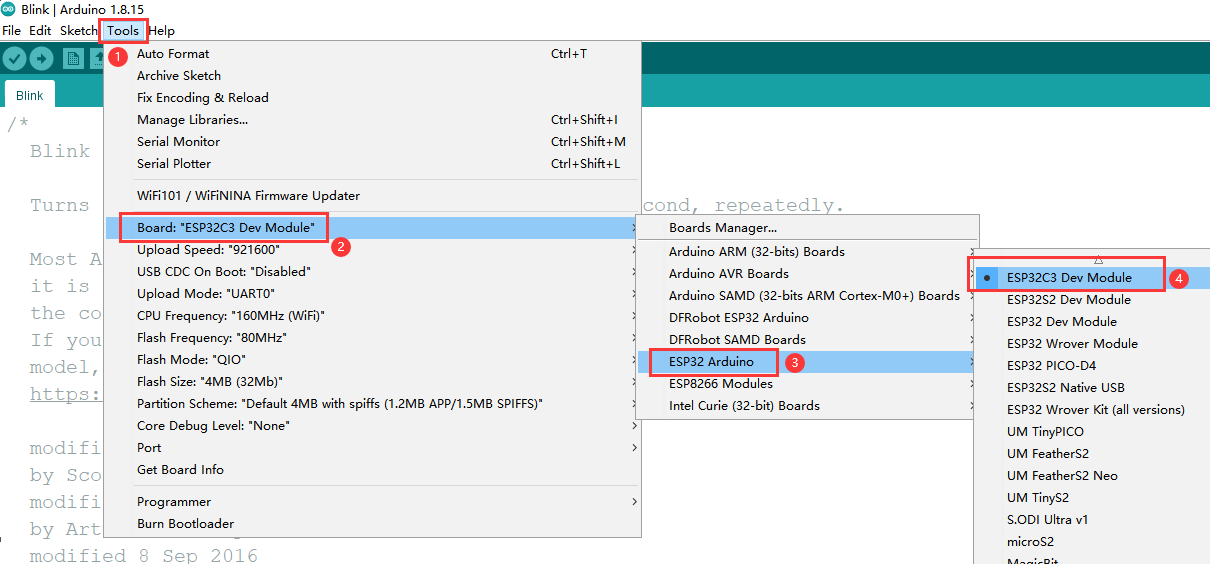
Task: Open the Serial Plotter
Action: click(x=371, y=164)
